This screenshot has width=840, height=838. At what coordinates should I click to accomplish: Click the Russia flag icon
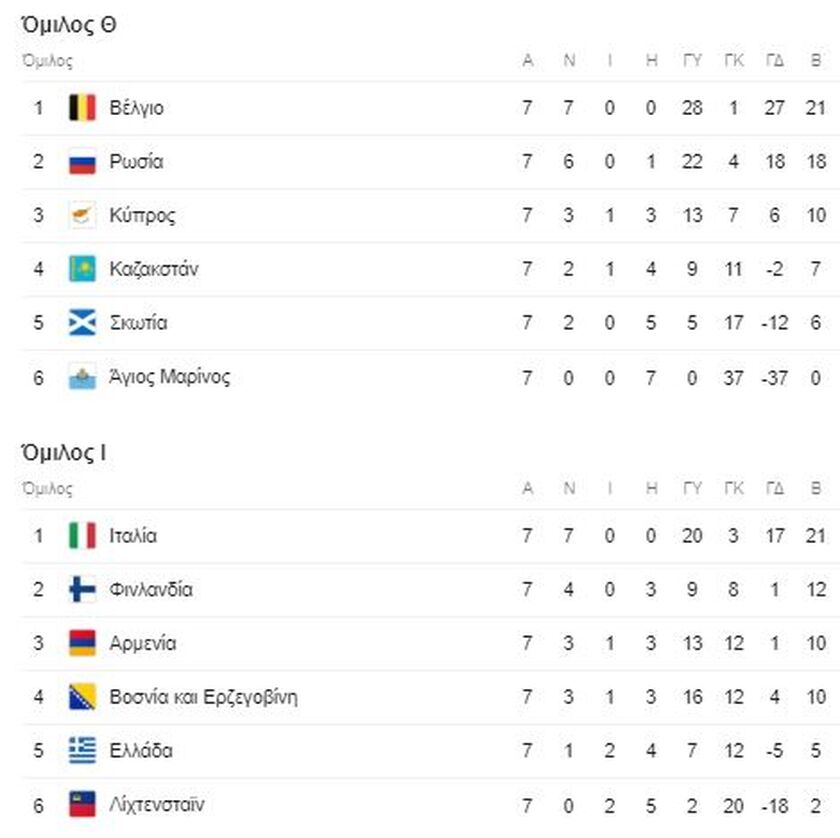tap(82, 161)
